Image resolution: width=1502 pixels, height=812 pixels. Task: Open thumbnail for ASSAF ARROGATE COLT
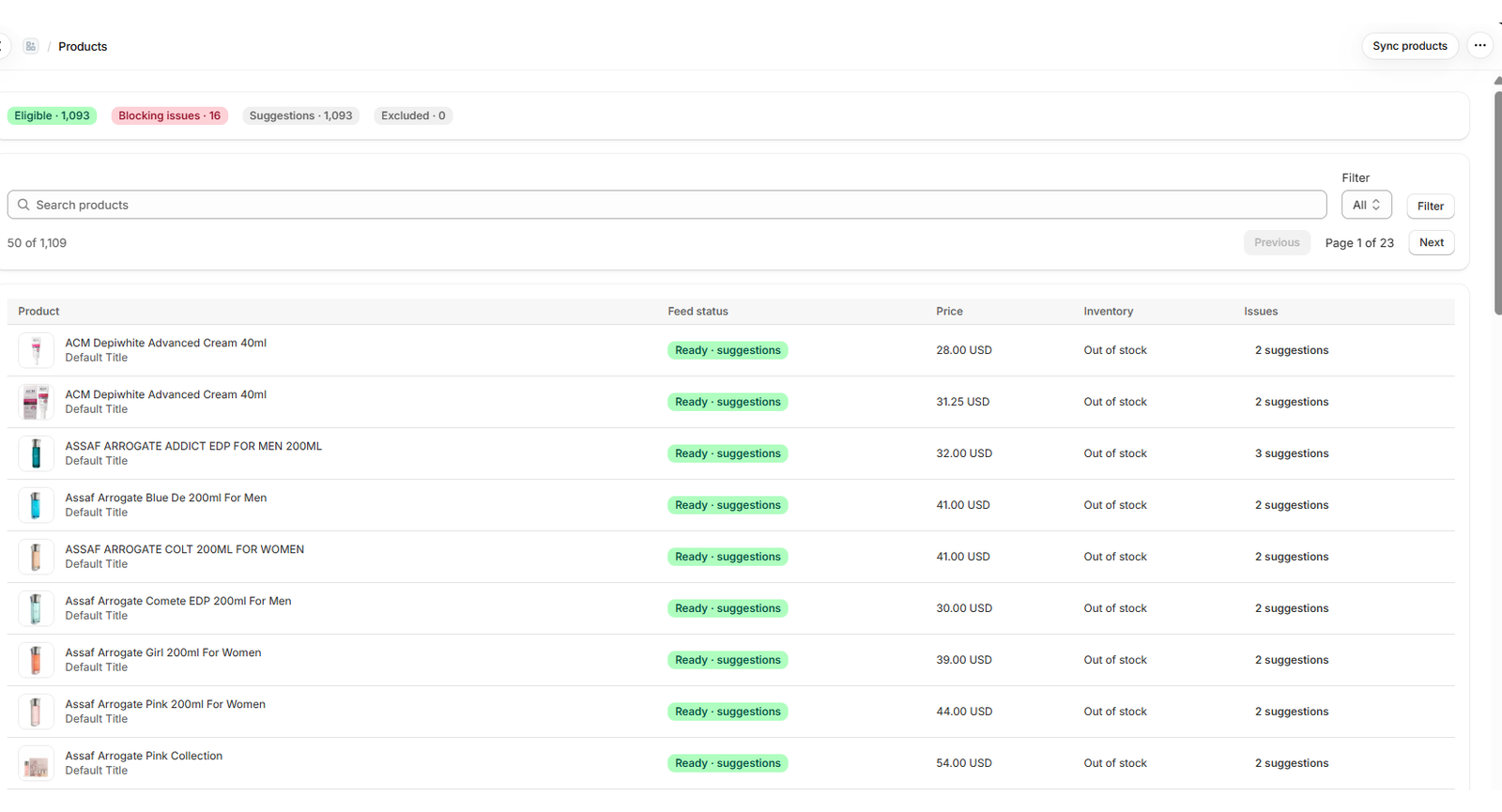pyautogui.click(x=36, y=557)
